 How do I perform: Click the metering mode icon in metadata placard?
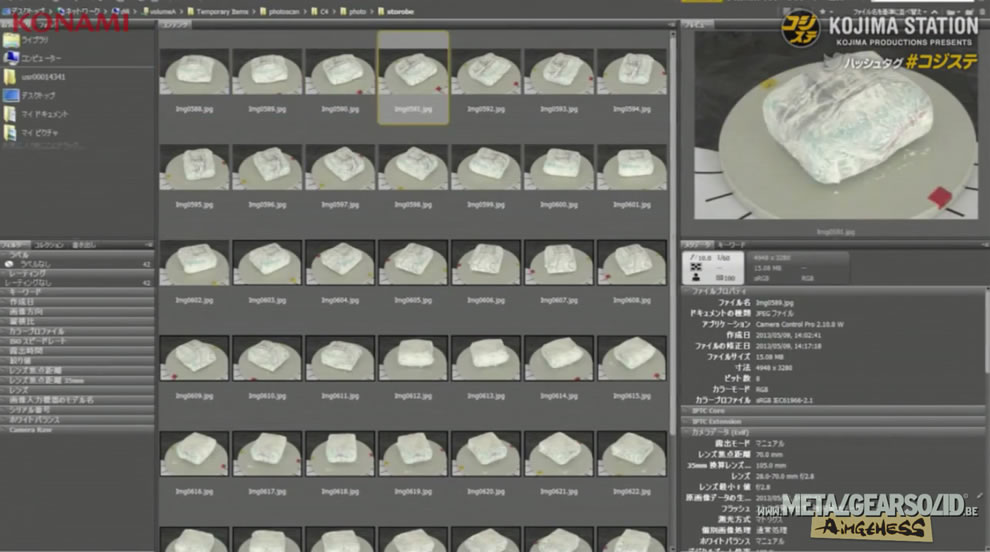696,267
